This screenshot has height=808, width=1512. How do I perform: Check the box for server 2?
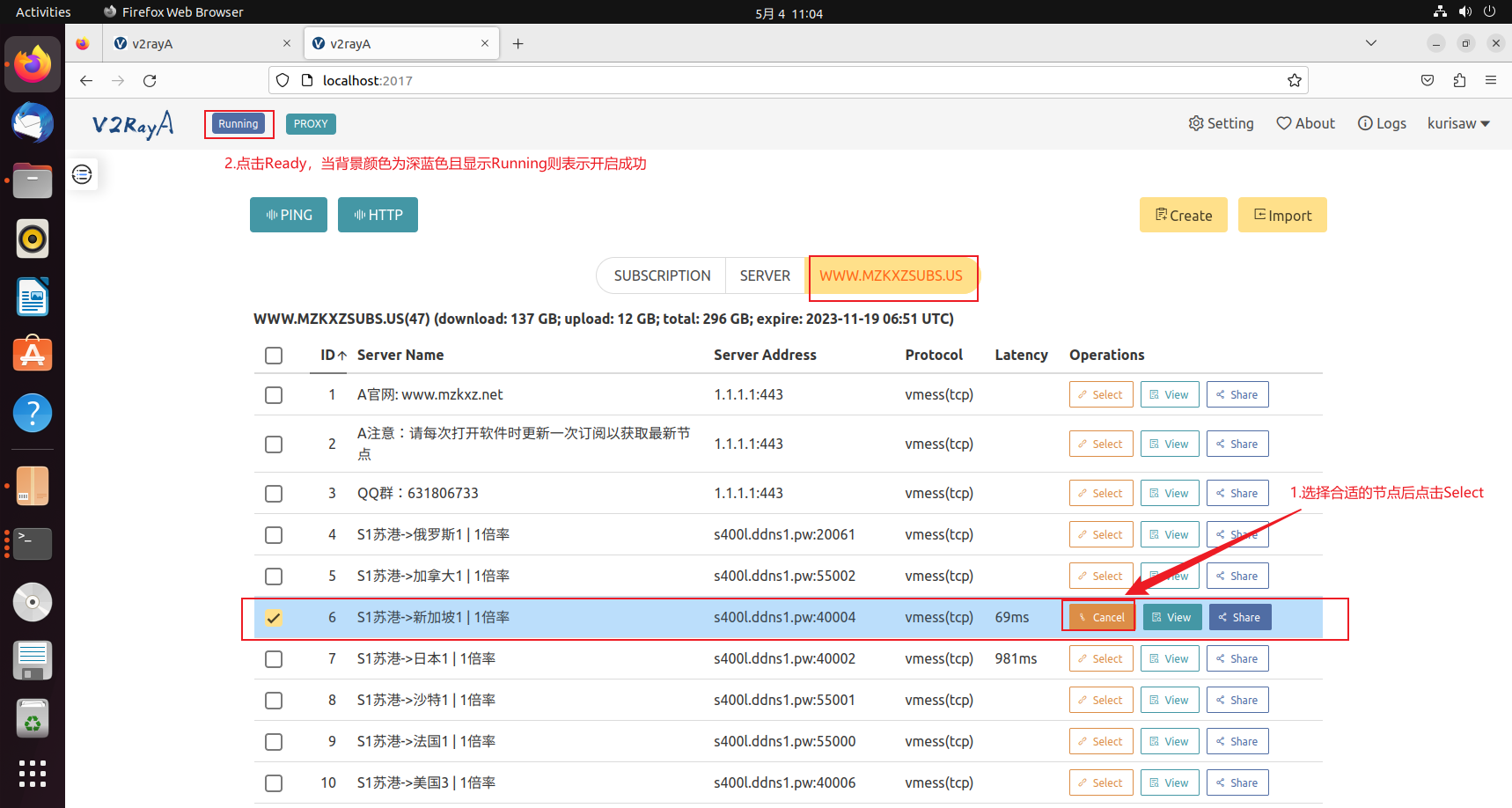tap(274, 444)
